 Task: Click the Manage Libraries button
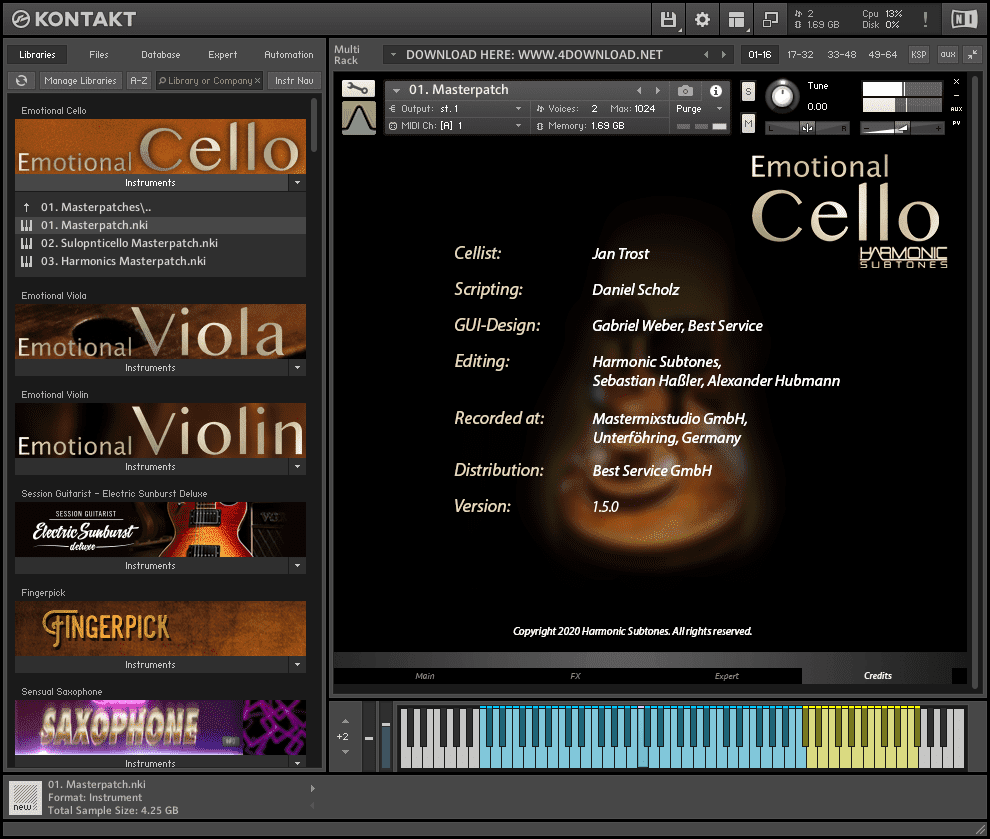click(80, 80)
